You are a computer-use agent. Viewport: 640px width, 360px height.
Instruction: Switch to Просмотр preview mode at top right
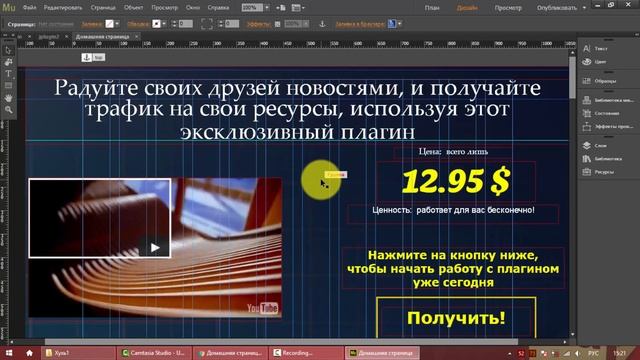pos(508,8)
